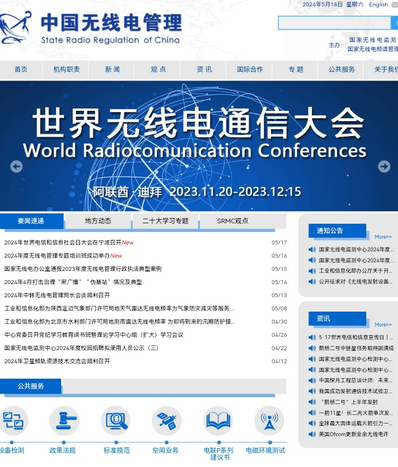The height and width of the screenshot is (467, 398).
Task: Open 中心党委召开党纪学习教育读书班 article
Action: point(94,335)
